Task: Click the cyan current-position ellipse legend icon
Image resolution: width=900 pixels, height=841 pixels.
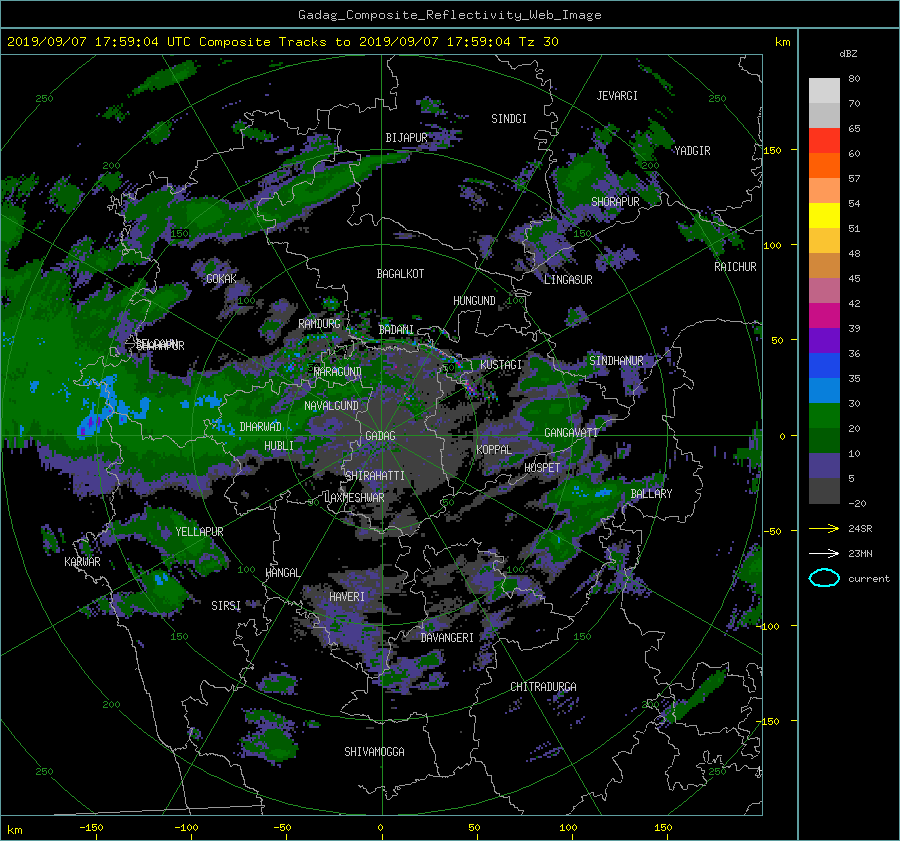Action: pyautogui.click(x=824, y=578)
